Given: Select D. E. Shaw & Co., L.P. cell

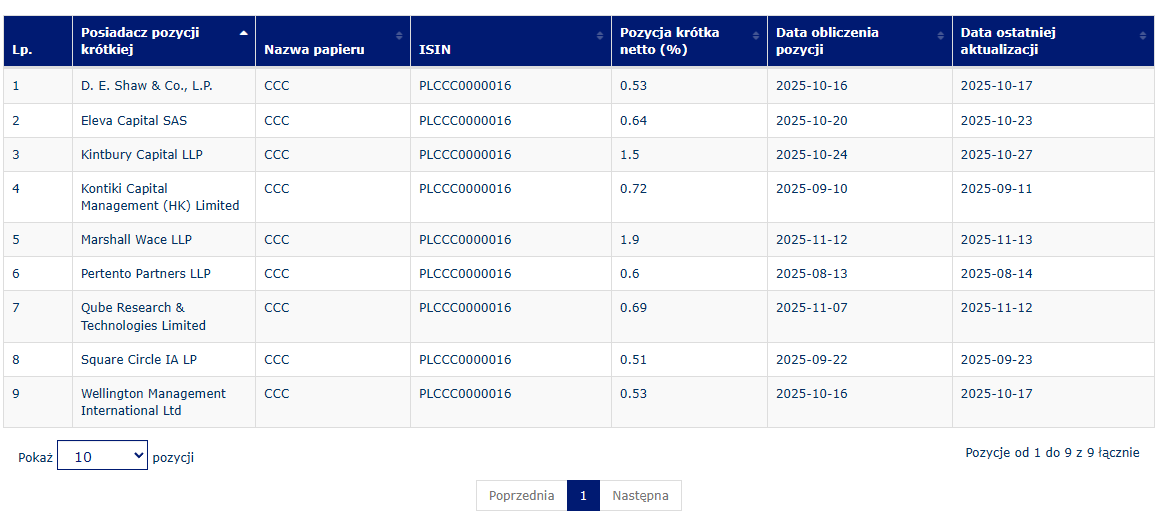Looking at the screenshot, I should pyautogui.click(x=164, y=86).
